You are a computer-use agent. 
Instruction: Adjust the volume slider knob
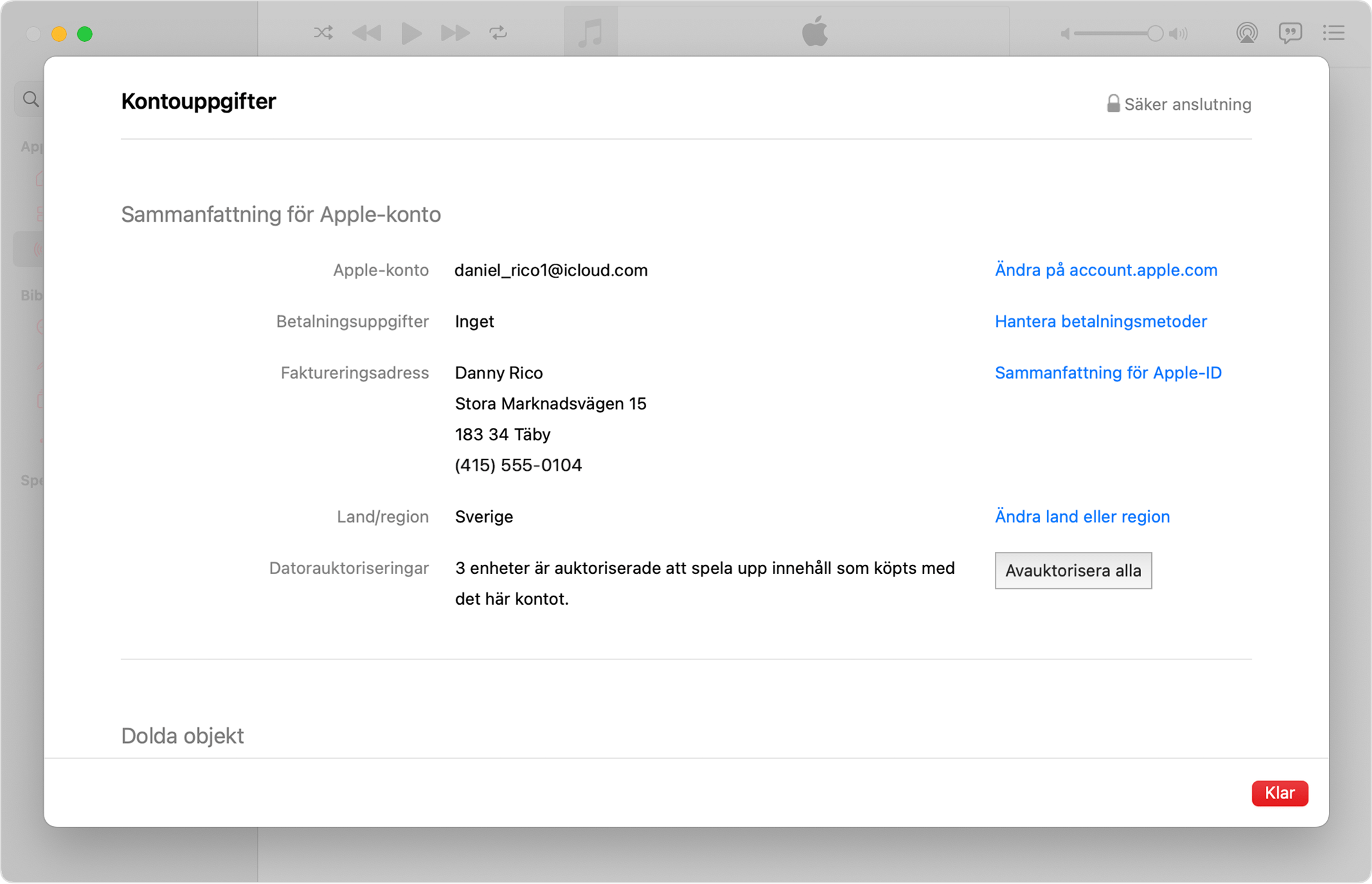coord(1155,33)
